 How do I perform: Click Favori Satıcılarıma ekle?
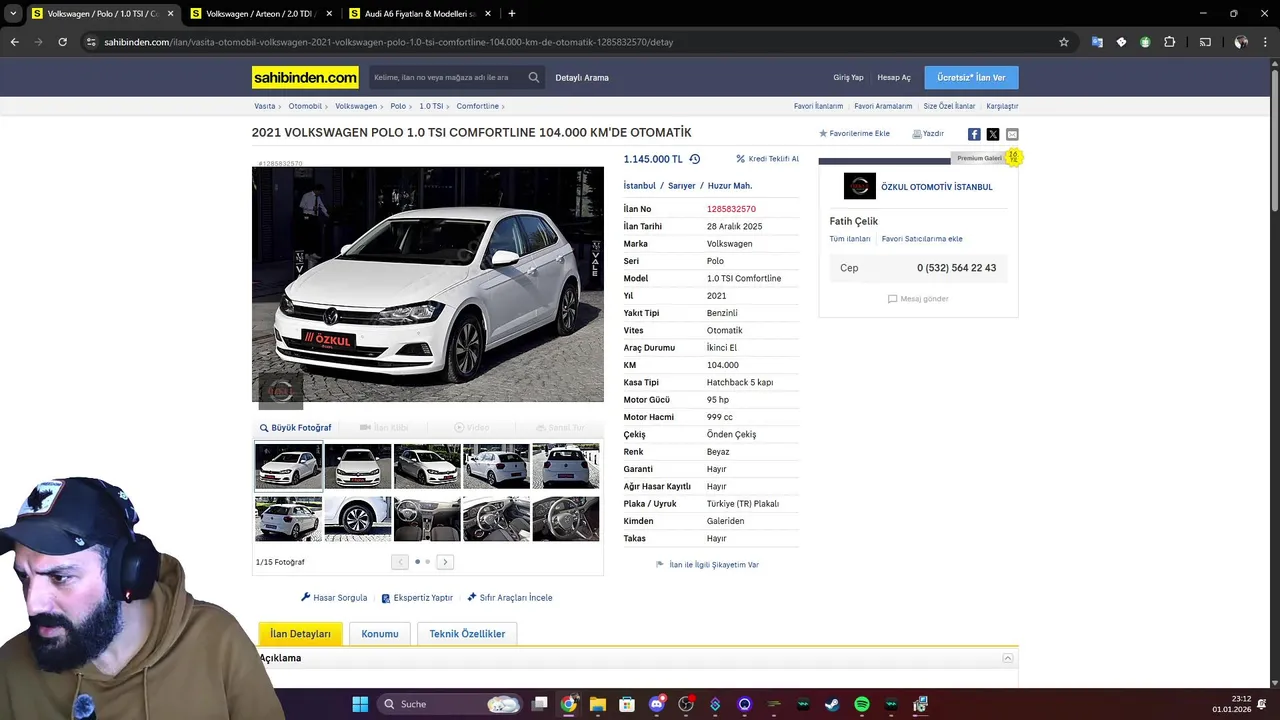click(x=922, y=239)
